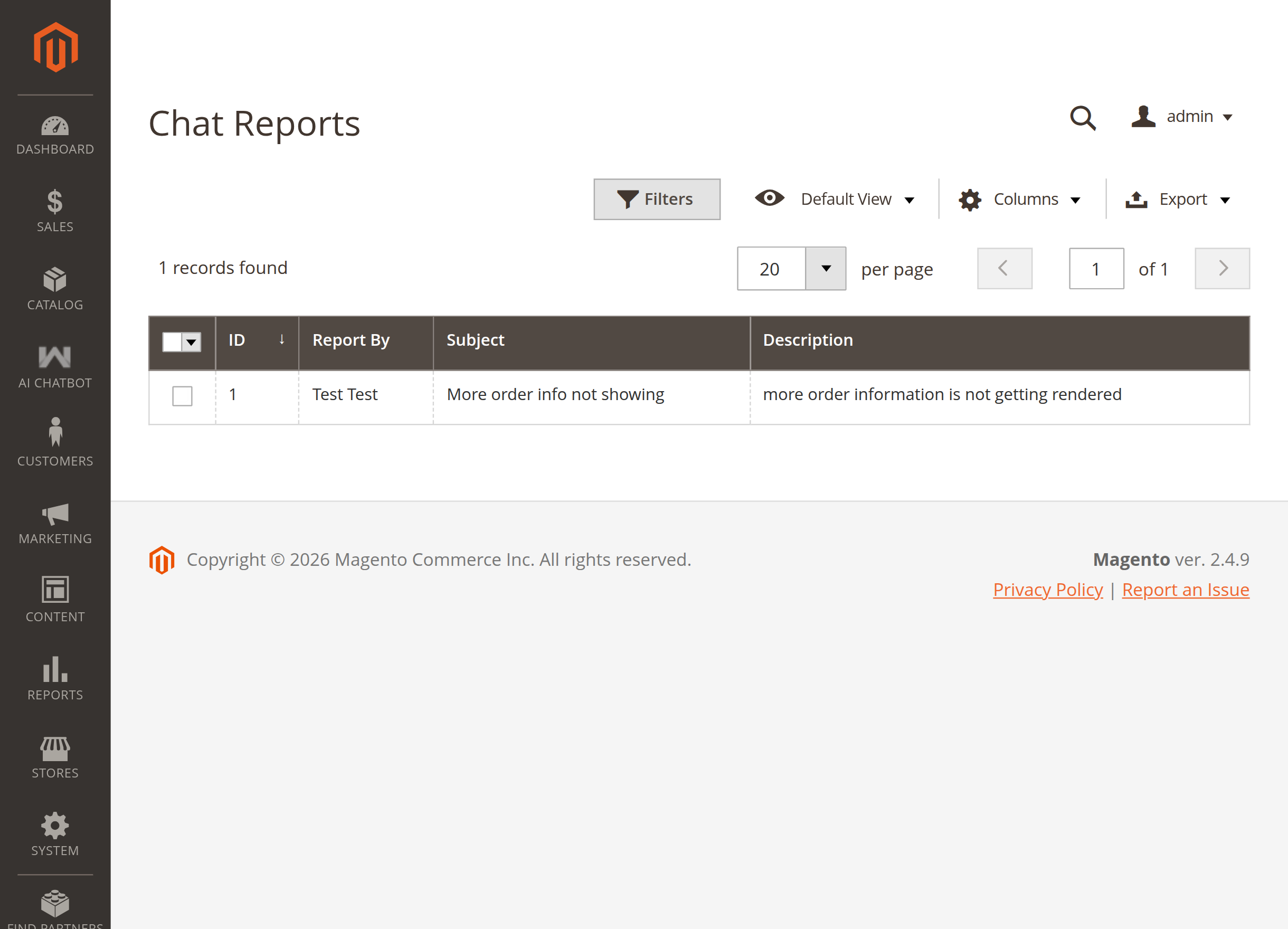Click the current page number field
Viewport: 1288px width, 929px height.
point(1096,269)
